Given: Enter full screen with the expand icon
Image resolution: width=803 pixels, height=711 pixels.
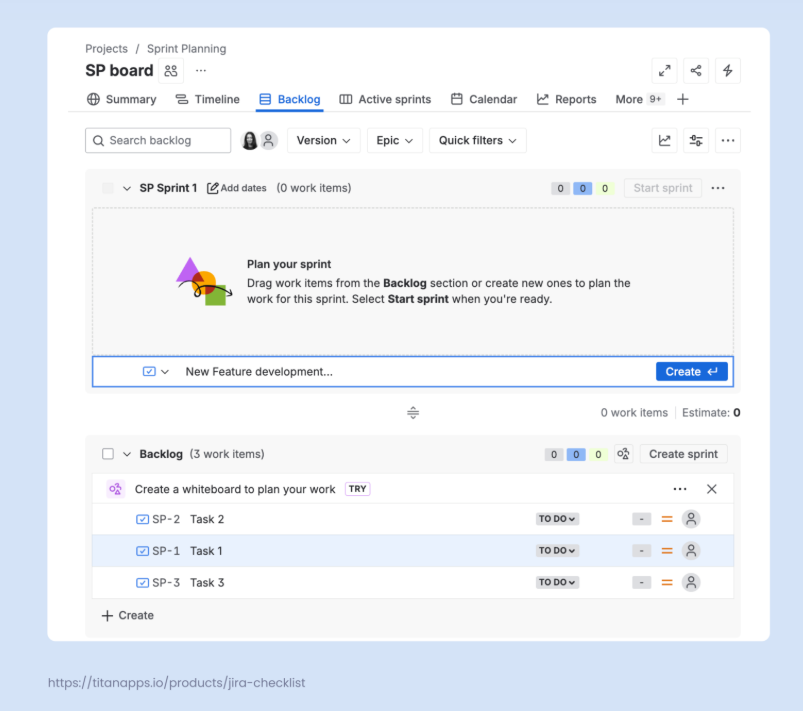Looking at the screenshot, I should 664,71.
